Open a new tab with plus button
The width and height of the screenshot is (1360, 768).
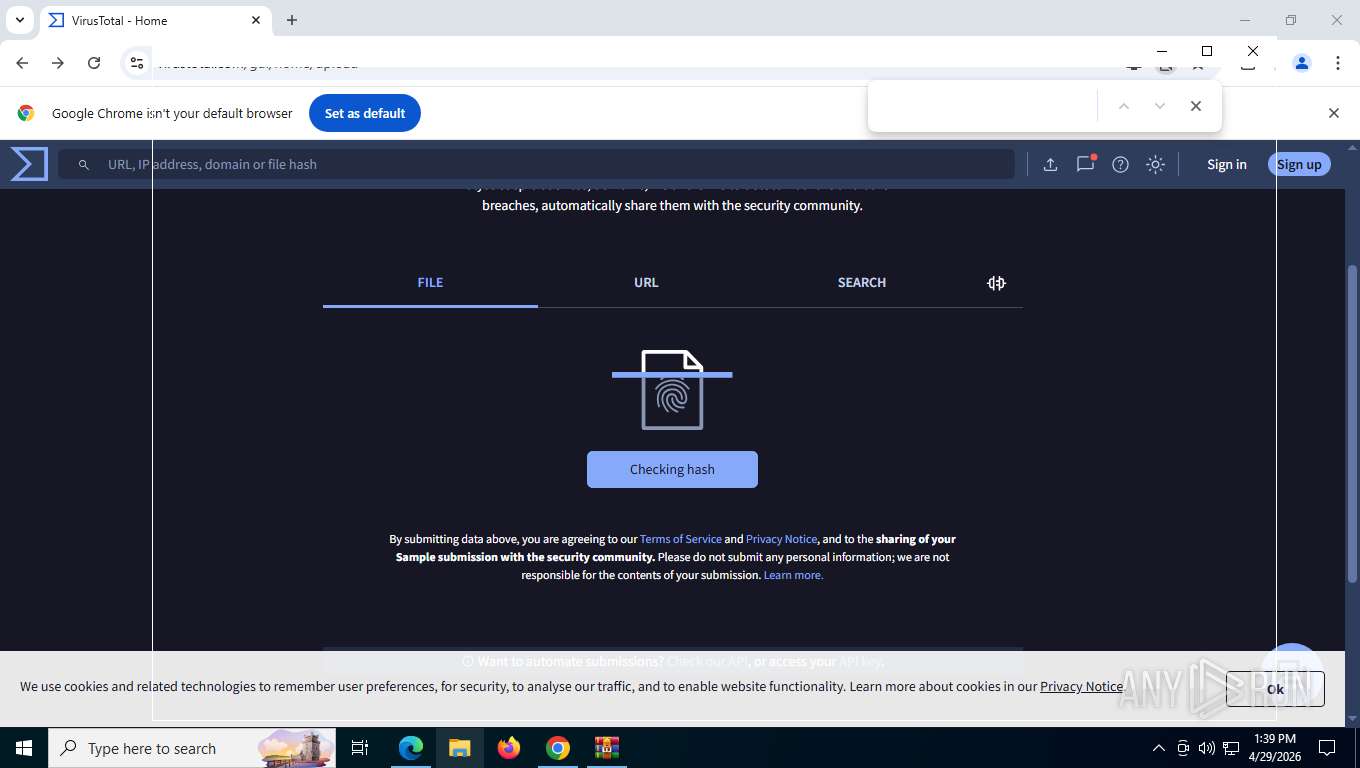click(x=292, y=20)
